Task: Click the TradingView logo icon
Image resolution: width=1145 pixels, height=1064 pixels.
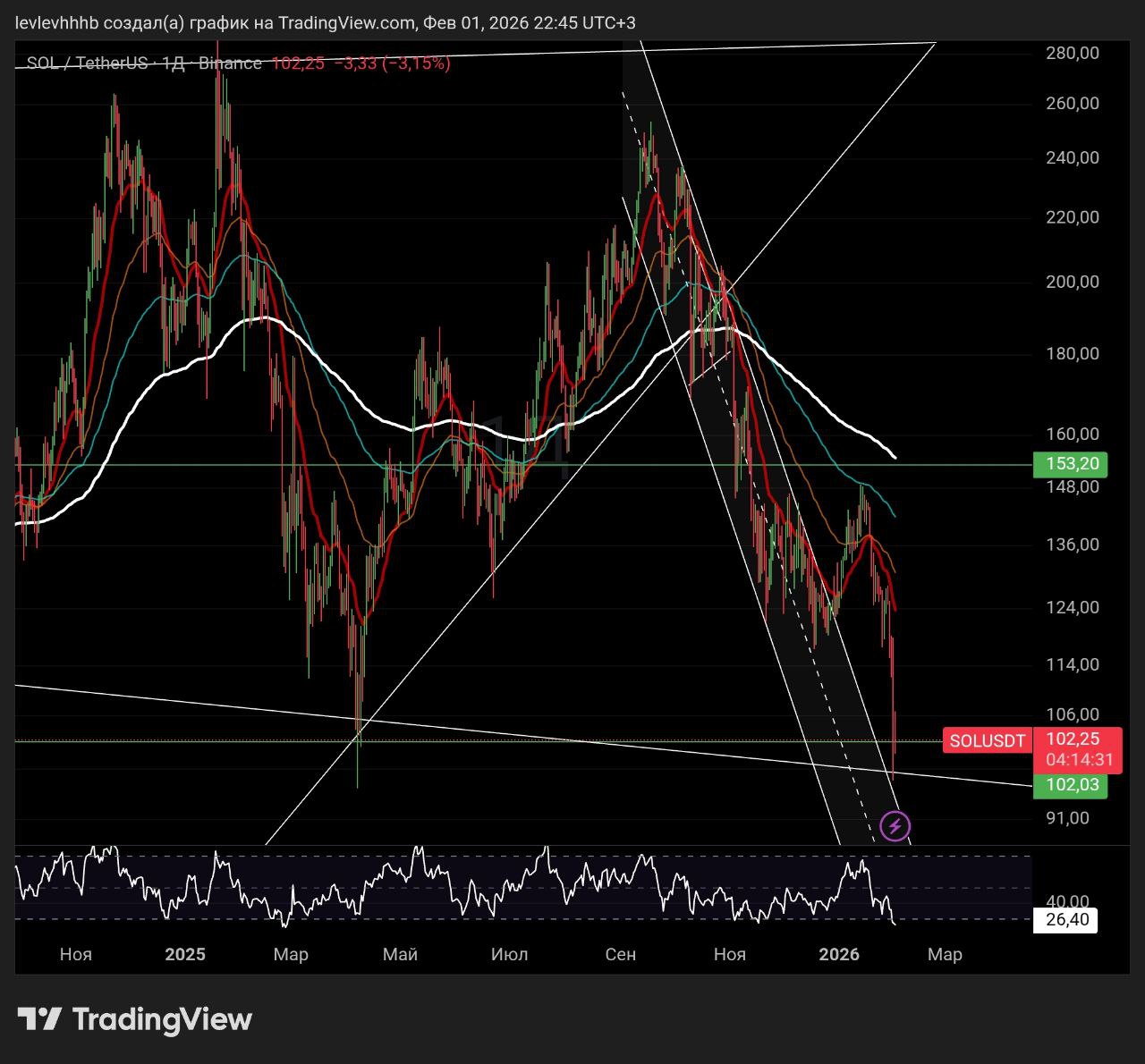Action: [x=39, y=1018]
